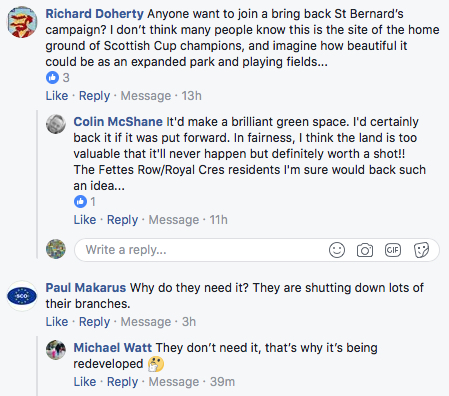The height and width of the screenshot is (396, 449).
Task: Like Richard Doherty's comment
Action: [x=57, y=96]
